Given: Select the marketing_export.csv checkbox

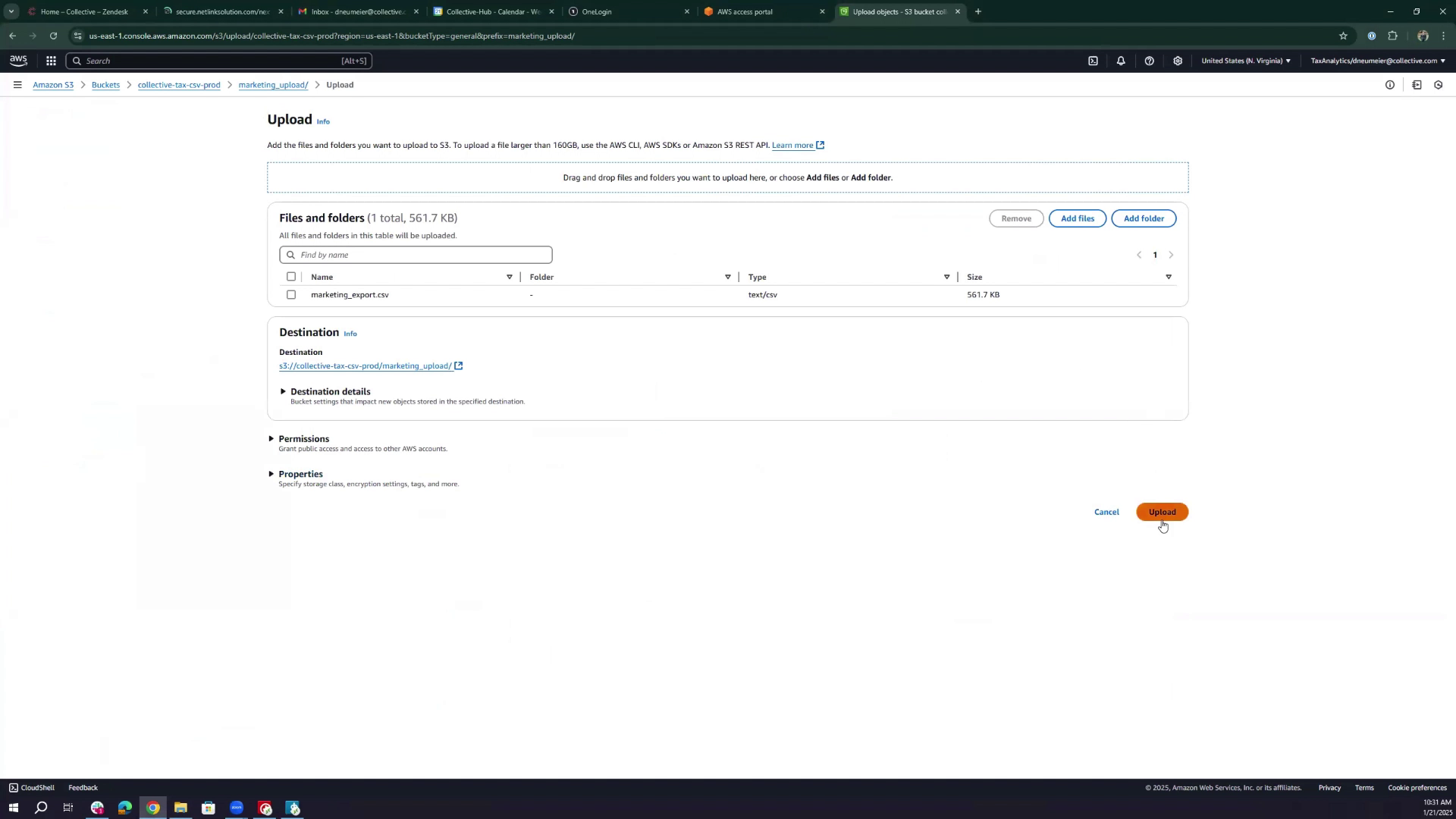Looking at the screenshot, I should pyautogui.click(x=291, y=295).
